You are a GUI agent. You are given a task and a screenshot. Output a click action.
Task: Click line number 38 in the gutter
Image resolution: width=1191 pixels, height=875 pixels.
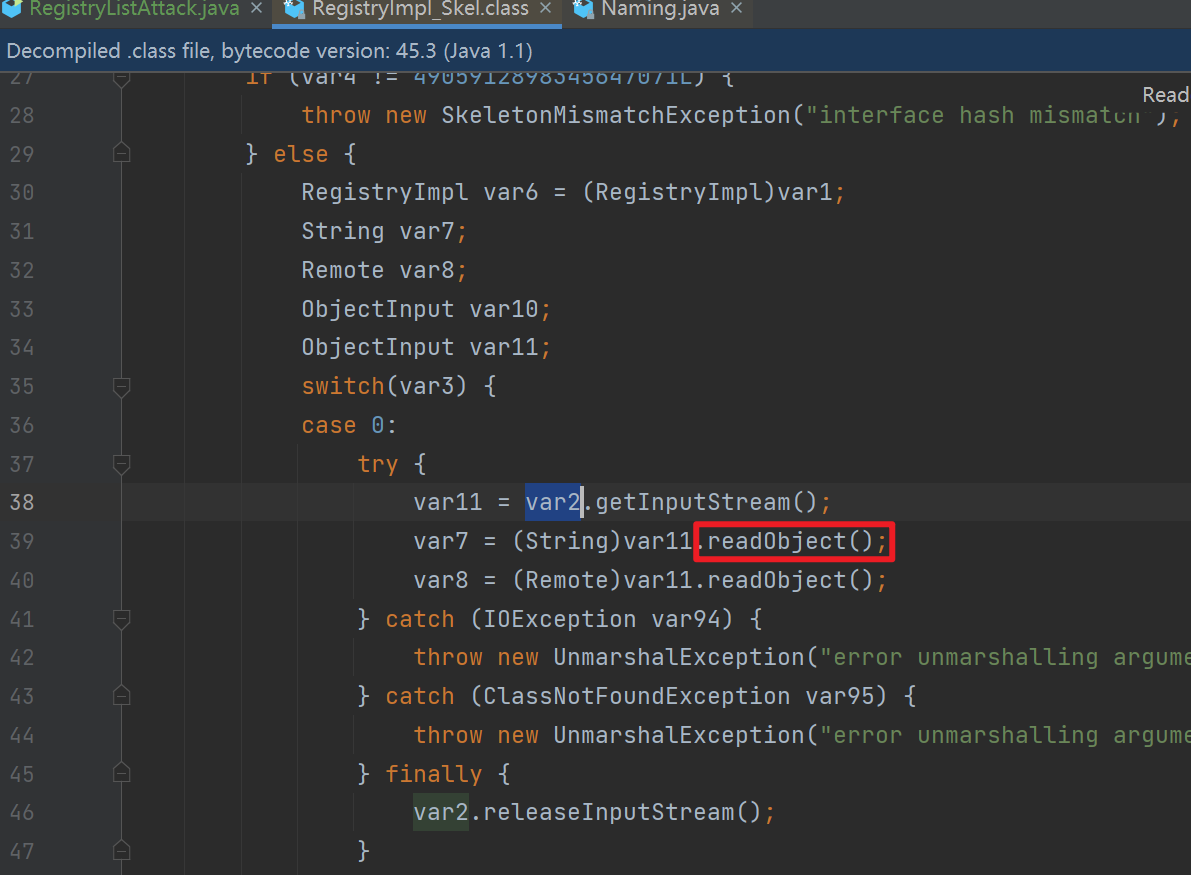pyautogui.click(x=22, y=502)
